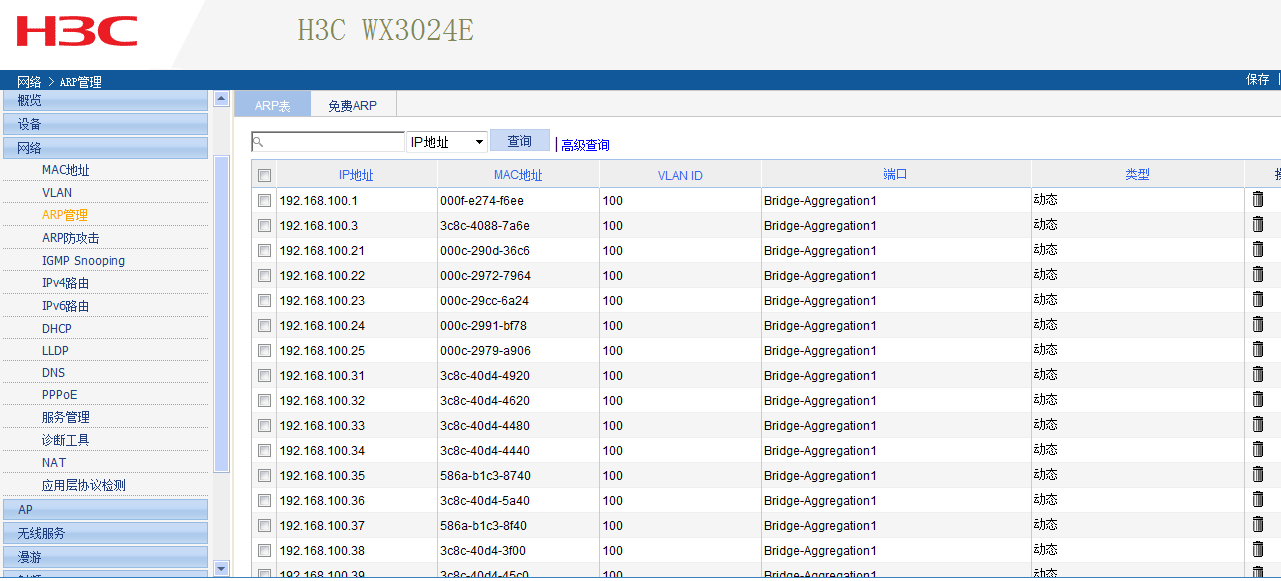The image size is (1281, 581).
Task: Switch to the ARP表 tab
Action: (272, 105)
